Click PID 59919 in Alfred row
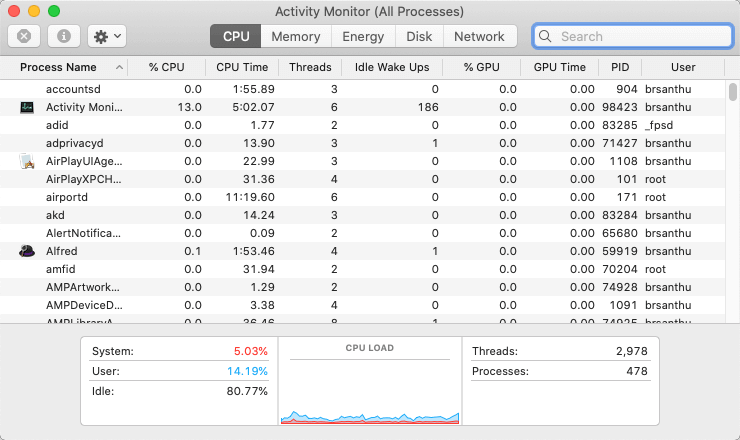Viewport: 740px width, 440px height. point(620,251)
